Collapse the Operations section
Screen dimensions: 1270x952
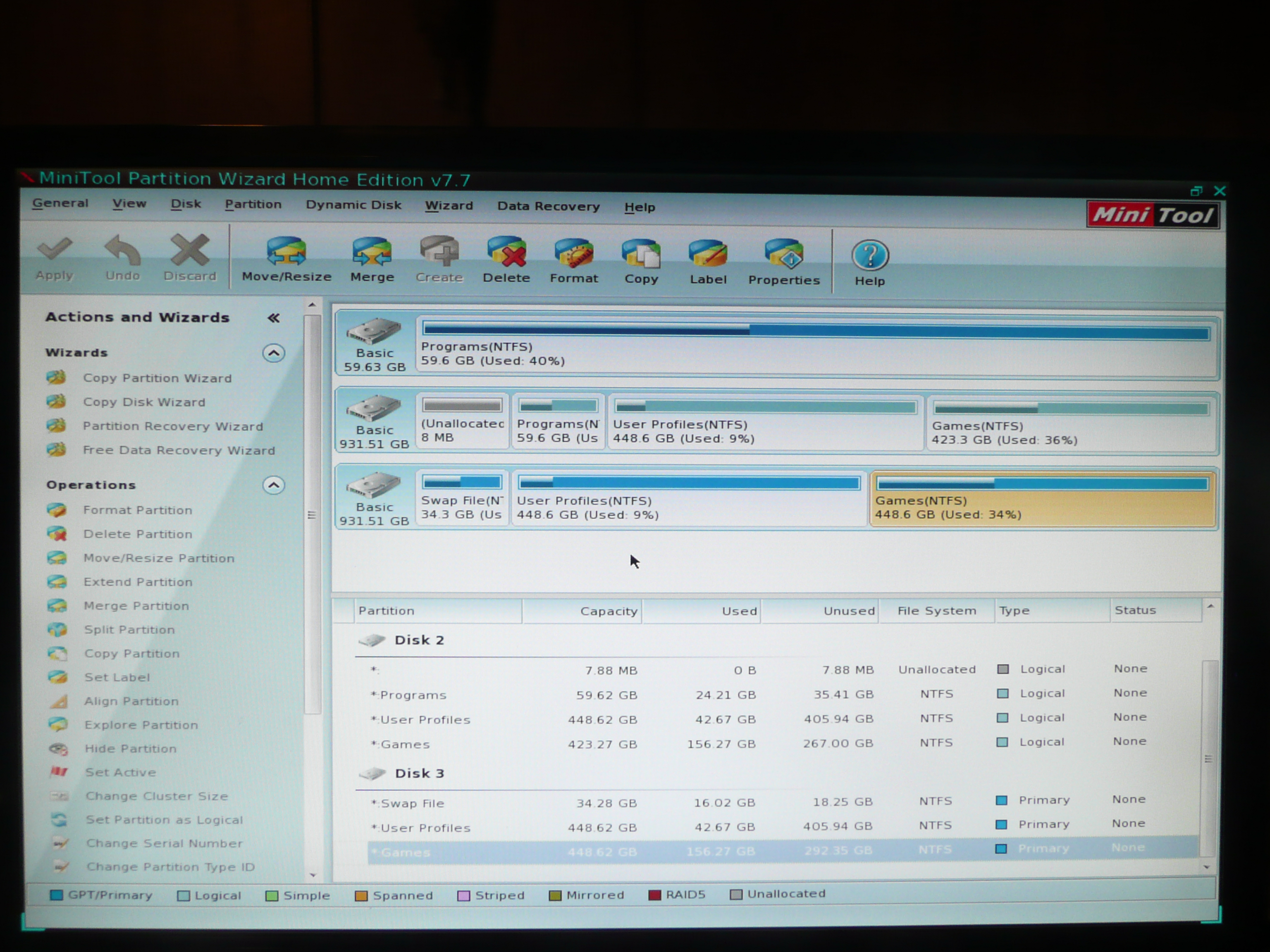pos(273,486)
